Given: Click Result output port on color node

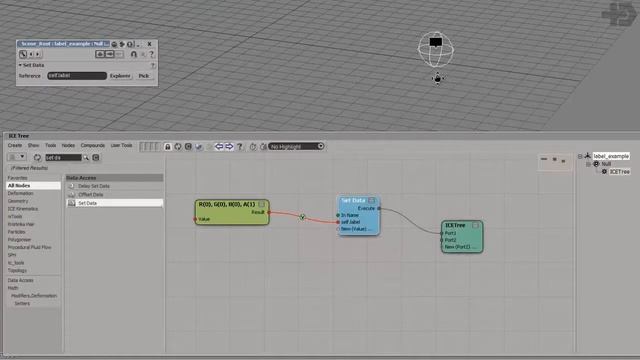Looking at the screenshot, I should (x=269, y=212).
